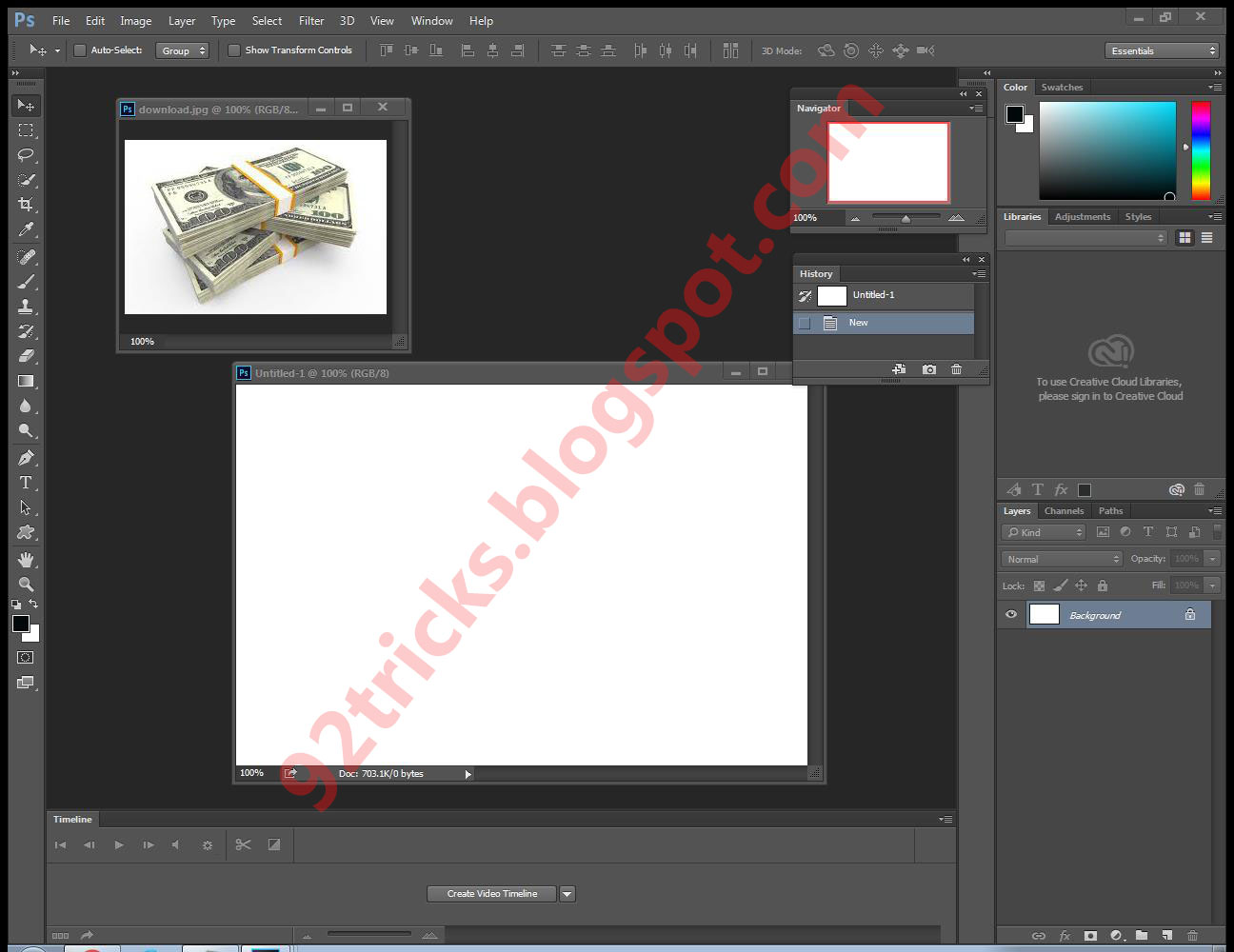The height and width of the screenshot is (952, 1234).
Task: Open the blend mode dropdown set to Normal
Action: [x=1060, y=559]
